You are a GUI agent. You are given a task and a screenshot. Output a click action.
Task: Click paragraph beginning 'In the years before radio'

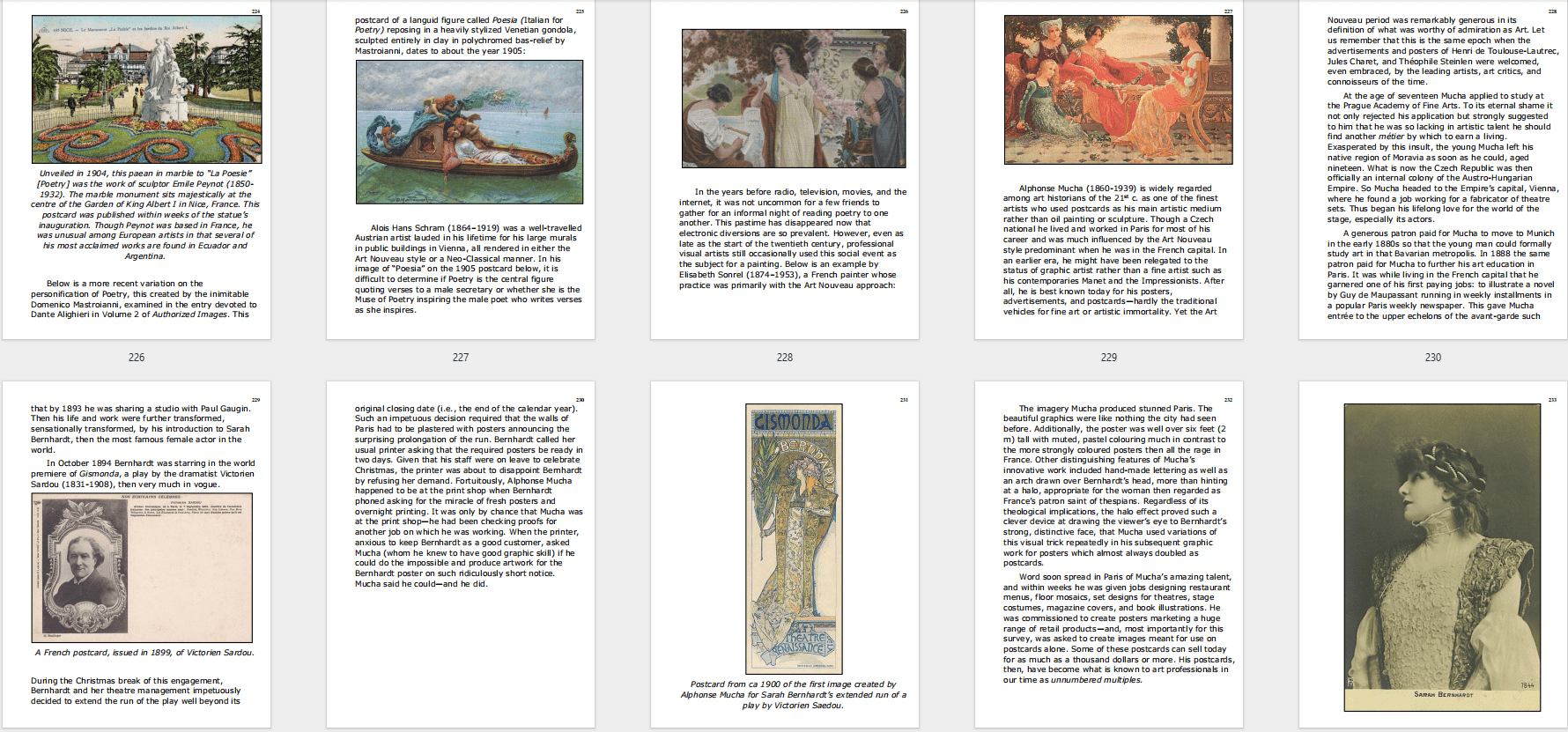point(792,239)
